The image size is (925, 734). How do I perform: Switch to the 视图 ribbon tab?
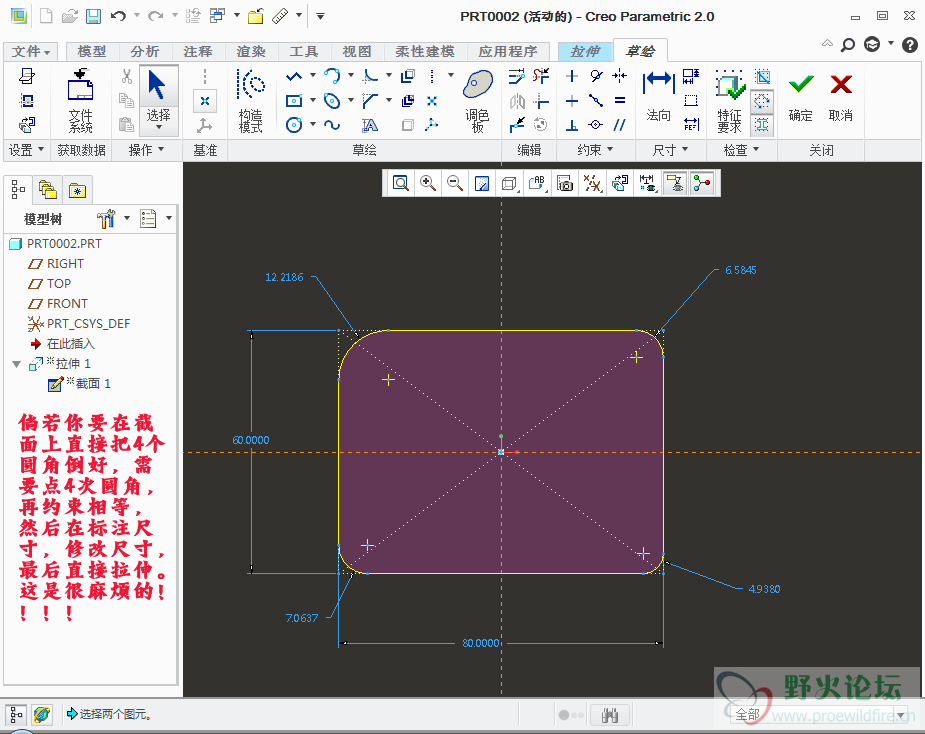point(357,52)
